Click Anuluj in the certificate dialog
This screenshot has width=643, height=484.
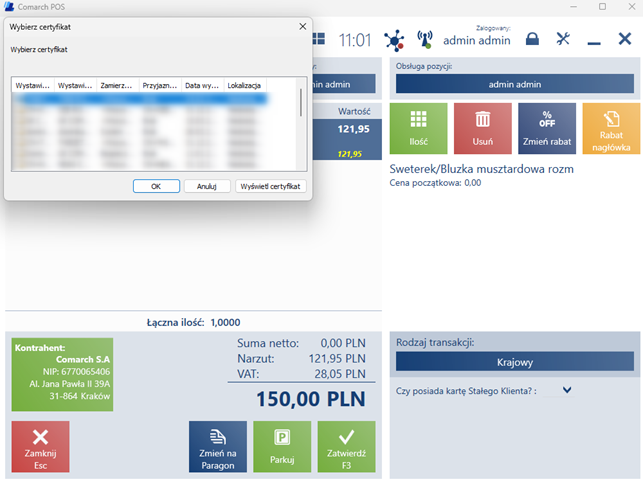207,186
